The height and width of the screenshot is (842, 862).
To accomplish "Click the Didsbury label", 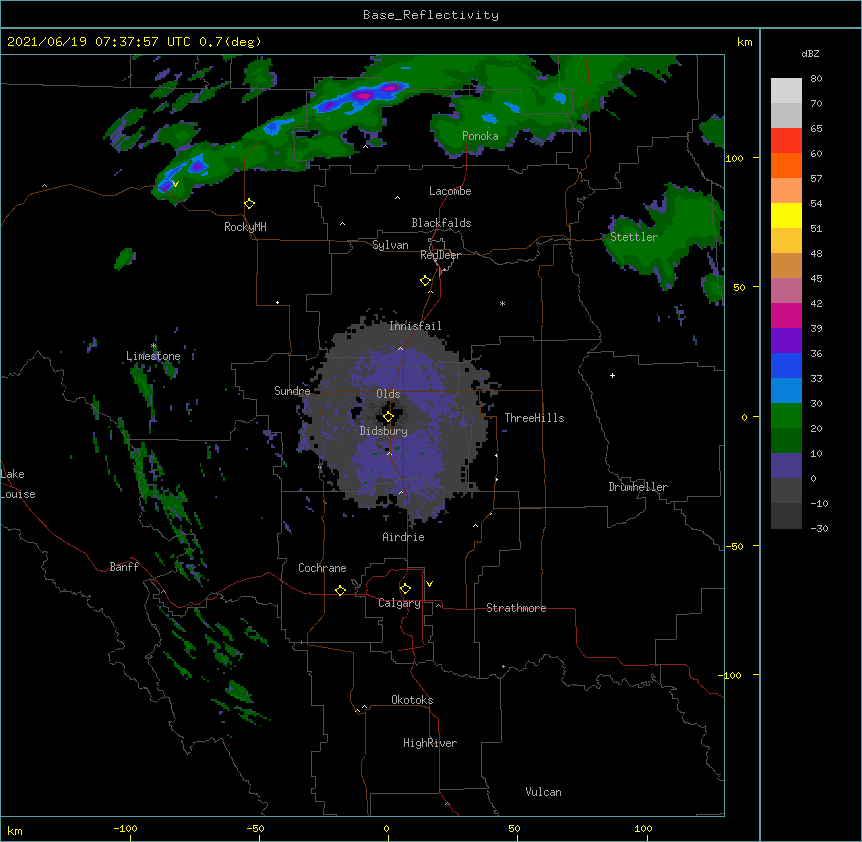I will coord(384,431).
